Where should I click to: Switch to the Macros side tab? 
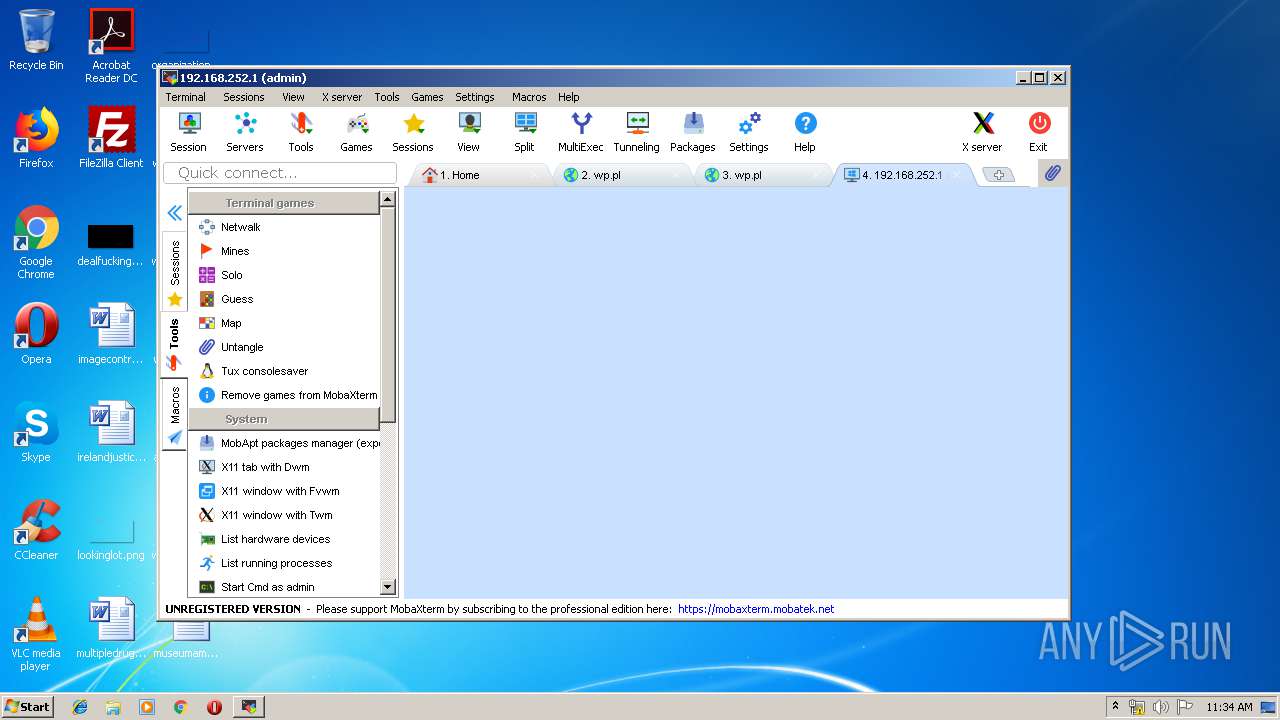[x=175, y=414]
